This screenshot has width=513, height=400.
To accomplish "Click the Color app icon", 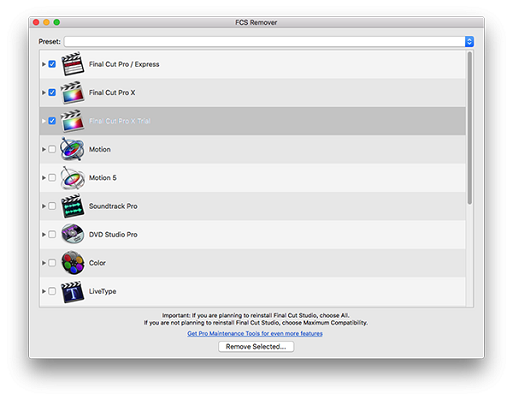I will tap(72, 263).
